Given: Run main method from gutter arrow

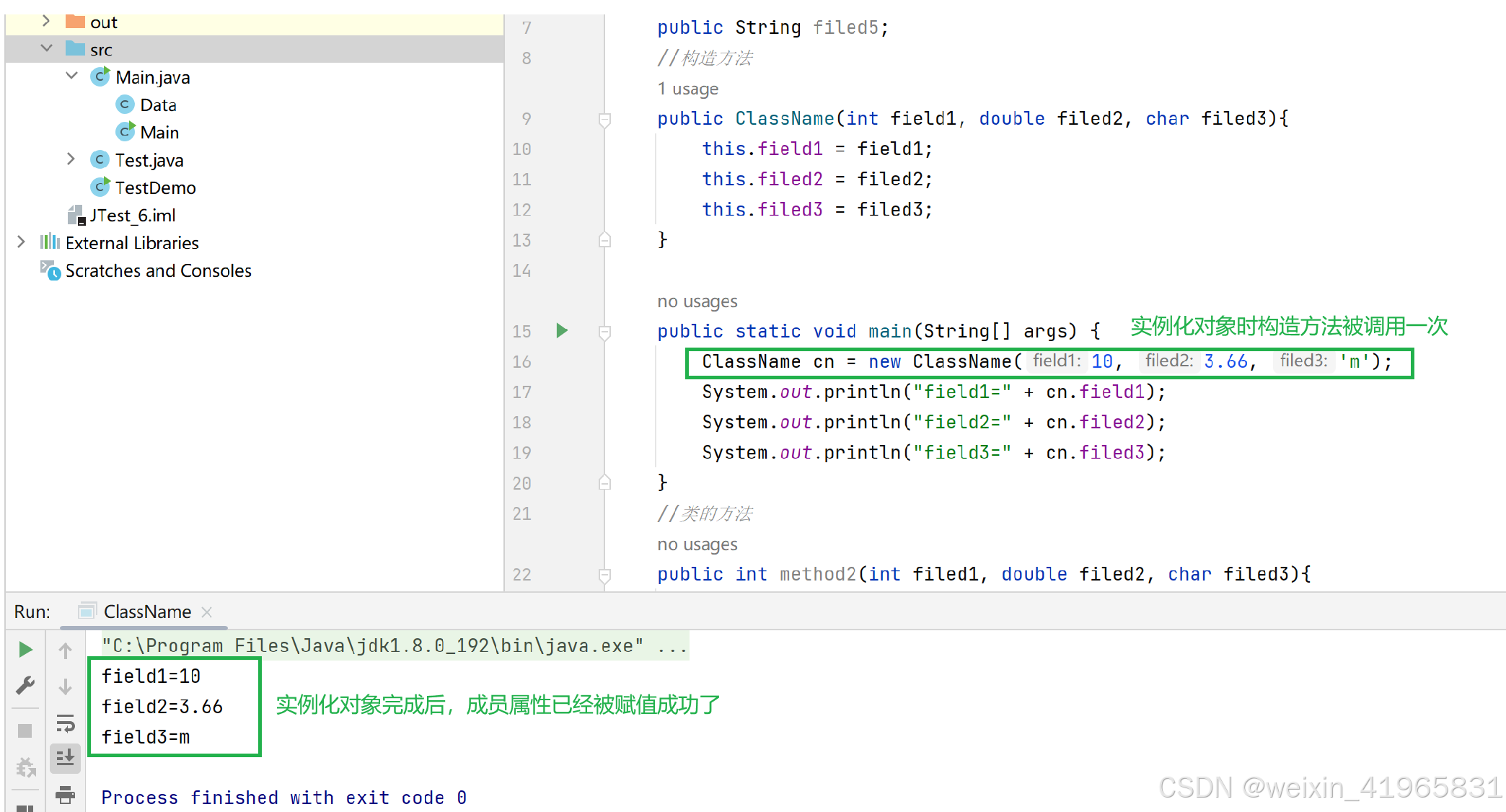Looking at the screenshot, I should point(562,331).
